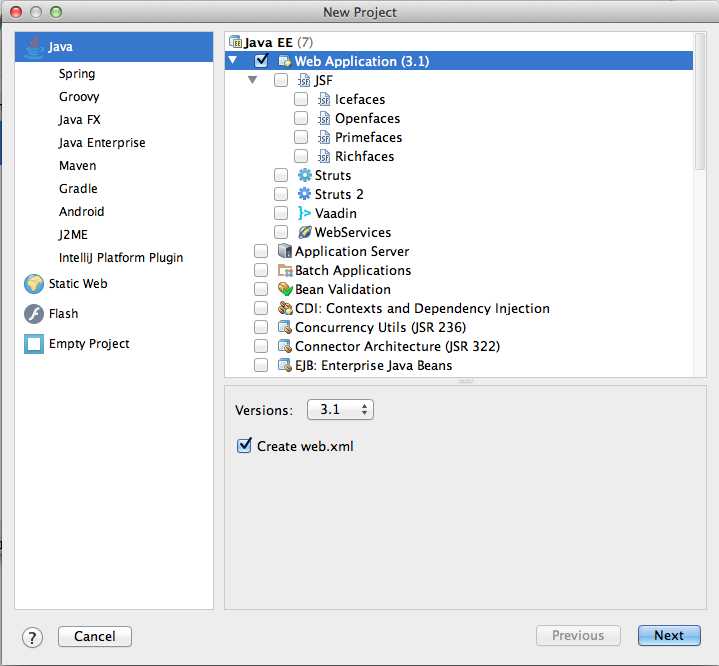
Task: Click the Application Server icon
Action: [285, 251]
